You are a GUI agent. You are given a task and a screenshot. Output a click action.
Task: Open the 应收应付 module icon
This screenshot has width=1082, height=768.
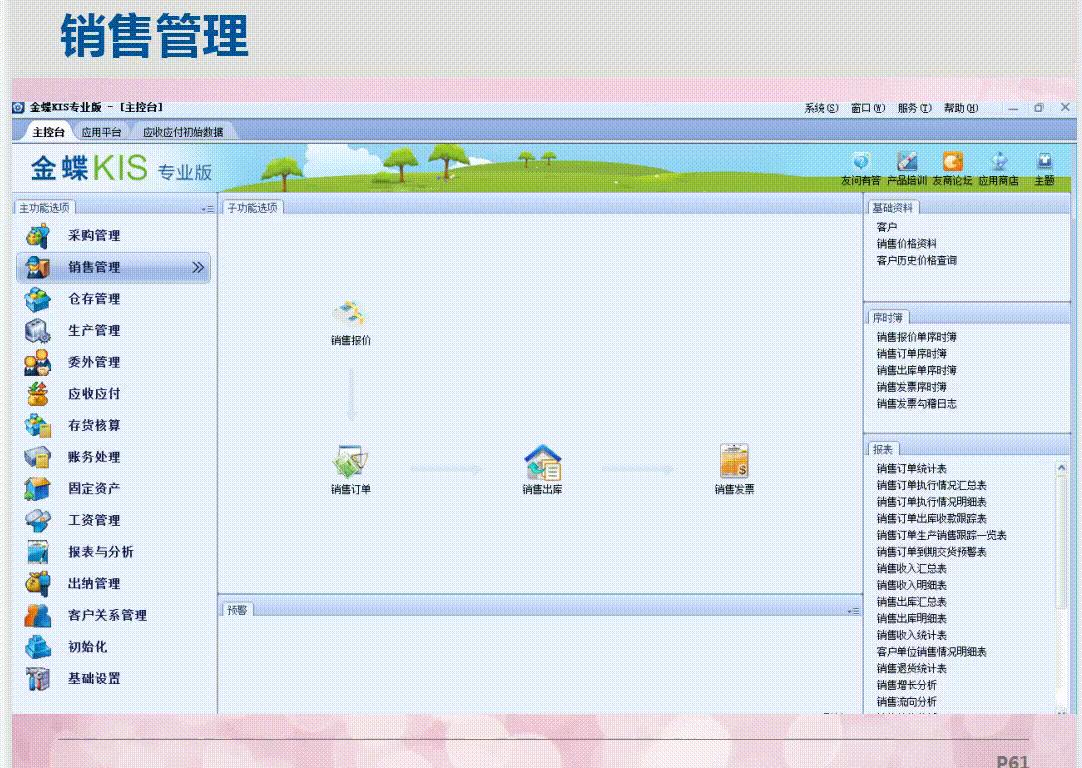[x=38, y=394]
